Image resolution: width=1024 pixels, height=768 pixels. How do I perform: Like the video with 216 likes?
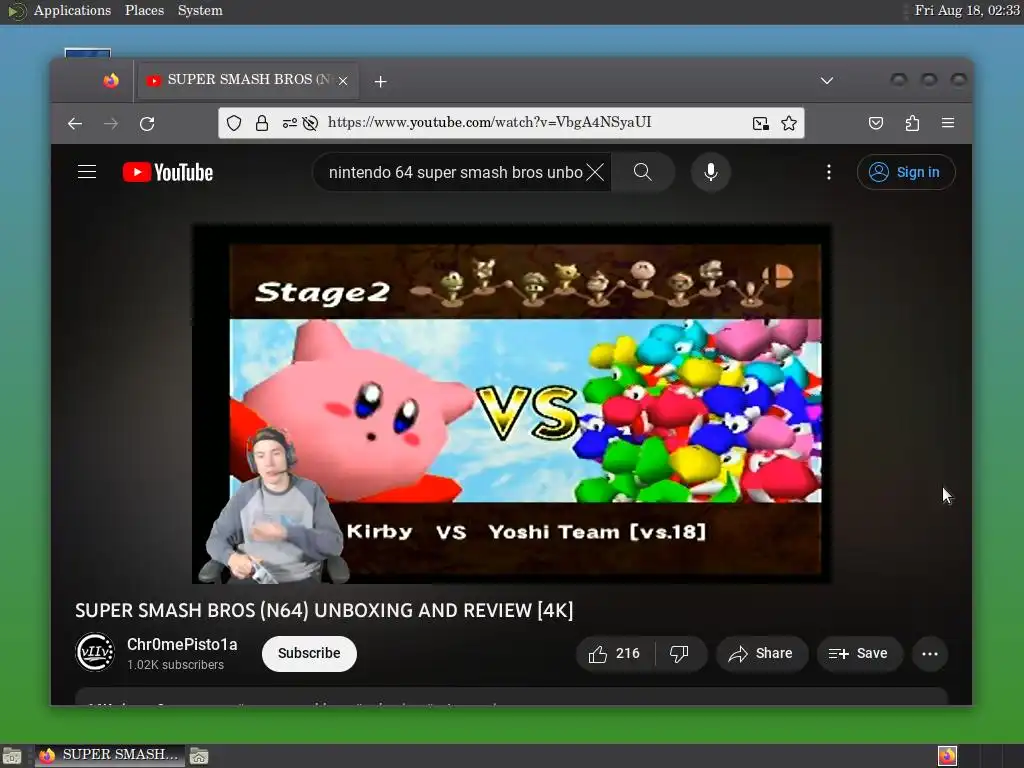(615, 654)
